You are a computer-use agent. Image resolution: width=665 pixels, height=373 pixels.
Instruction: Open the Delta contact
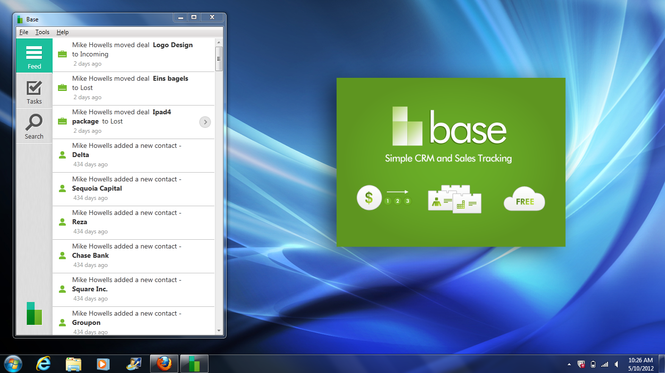(81, 155)
